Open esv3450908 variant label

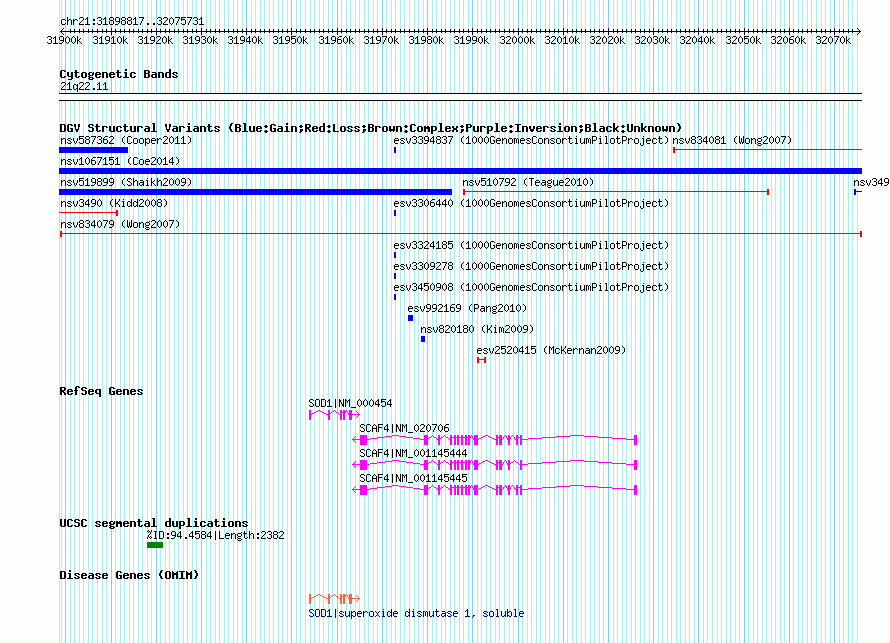click(x=531, y=287)
